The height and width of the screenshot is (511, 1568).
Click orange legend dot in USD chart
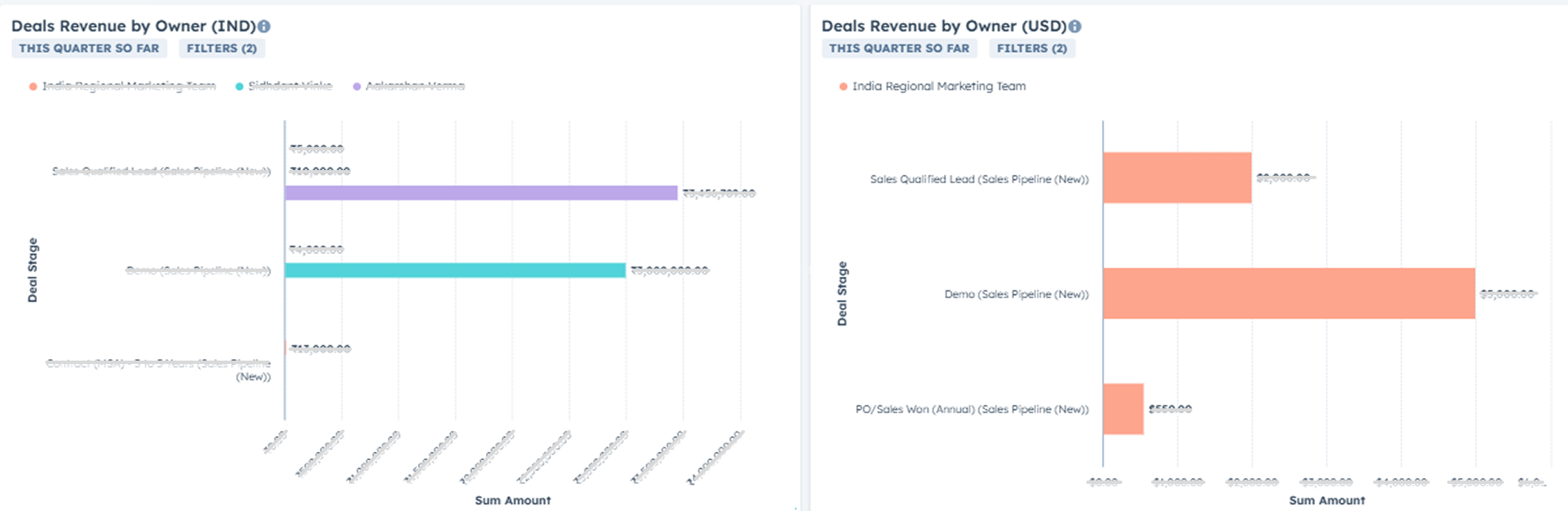pos(843,86)
